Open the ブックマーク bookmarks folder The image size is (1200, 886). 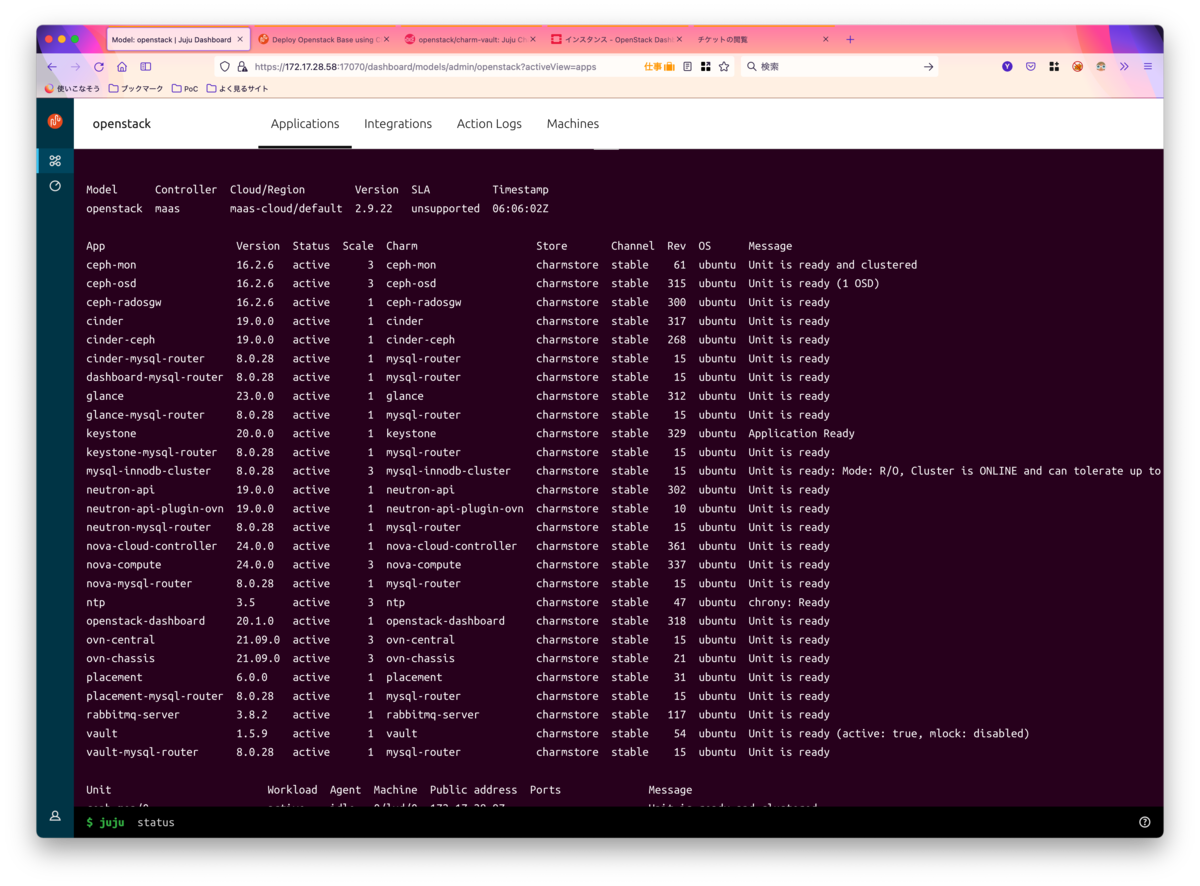point(136,89)
